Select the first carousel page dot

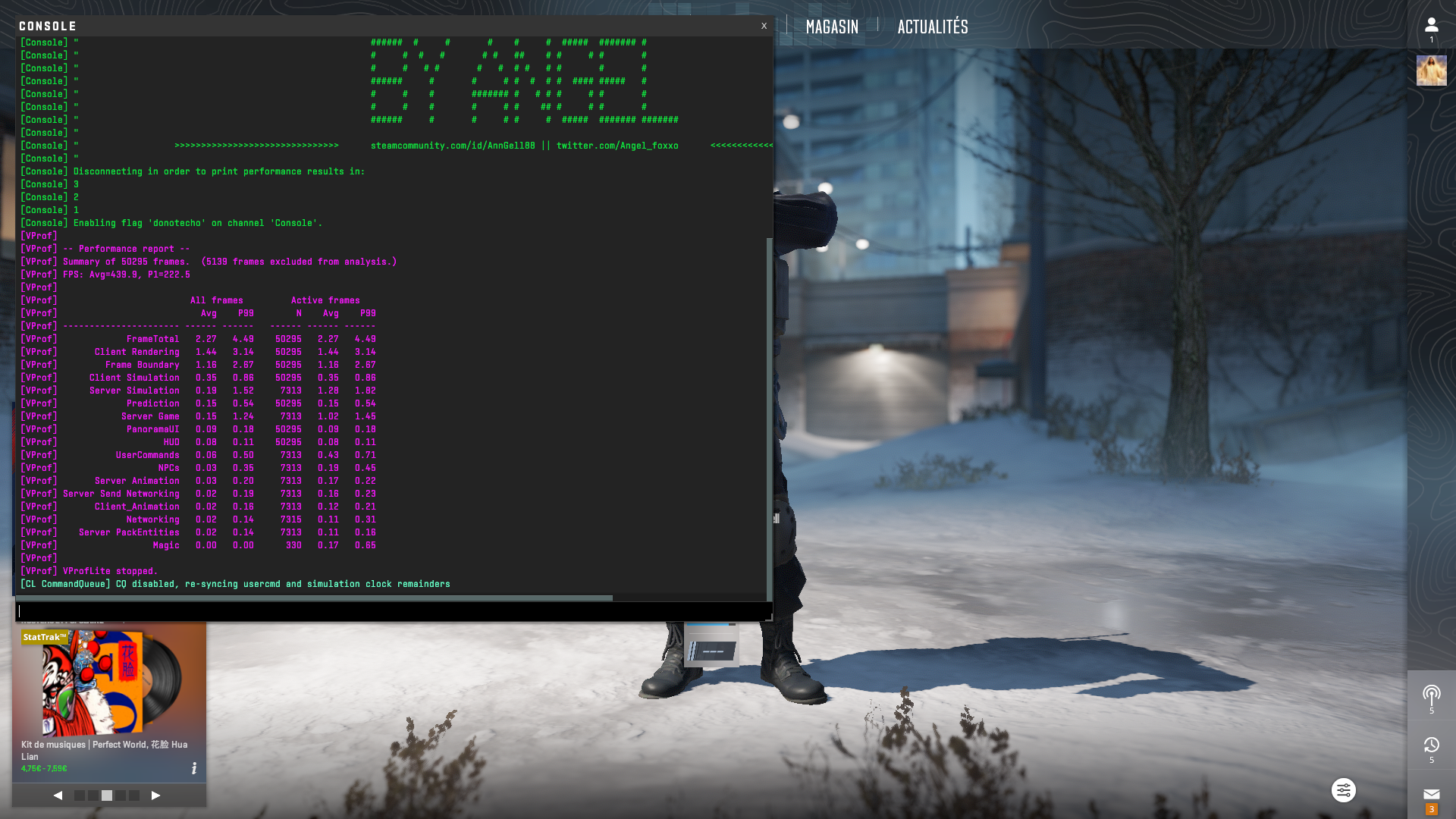point(80,795)
